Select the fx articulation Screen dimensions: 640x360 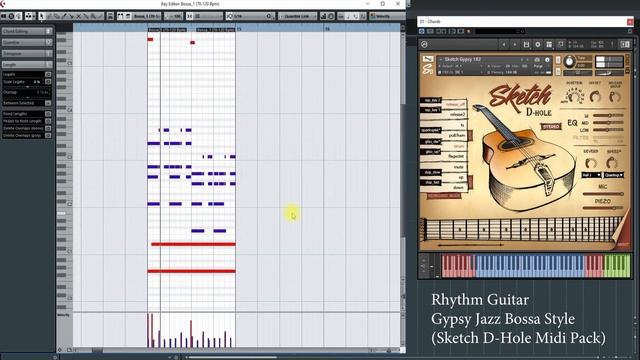(462, 125)
